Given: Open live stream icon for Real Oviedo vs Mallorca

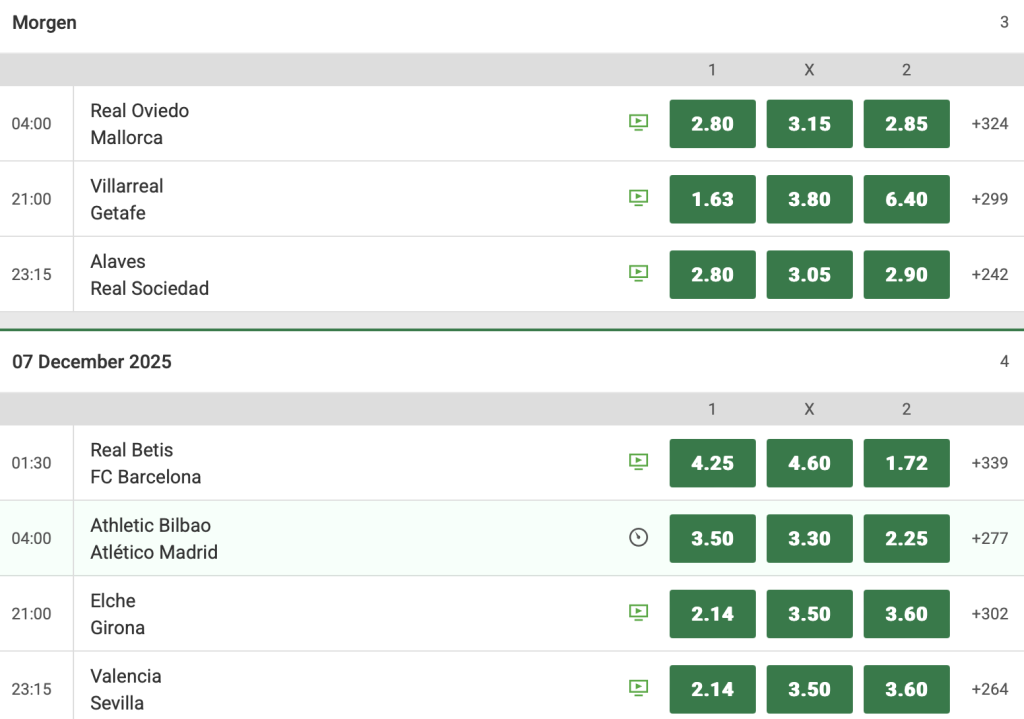Looking at the screenshot, I should point(638,123).
